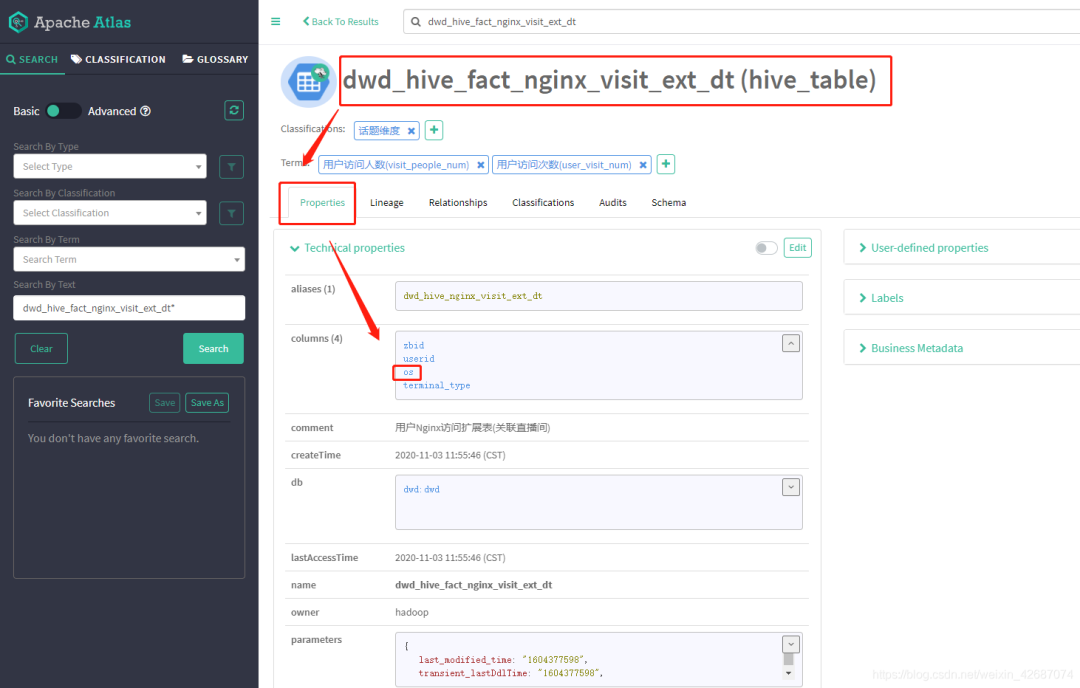Open the Select Type dropdown

(110, 167)
